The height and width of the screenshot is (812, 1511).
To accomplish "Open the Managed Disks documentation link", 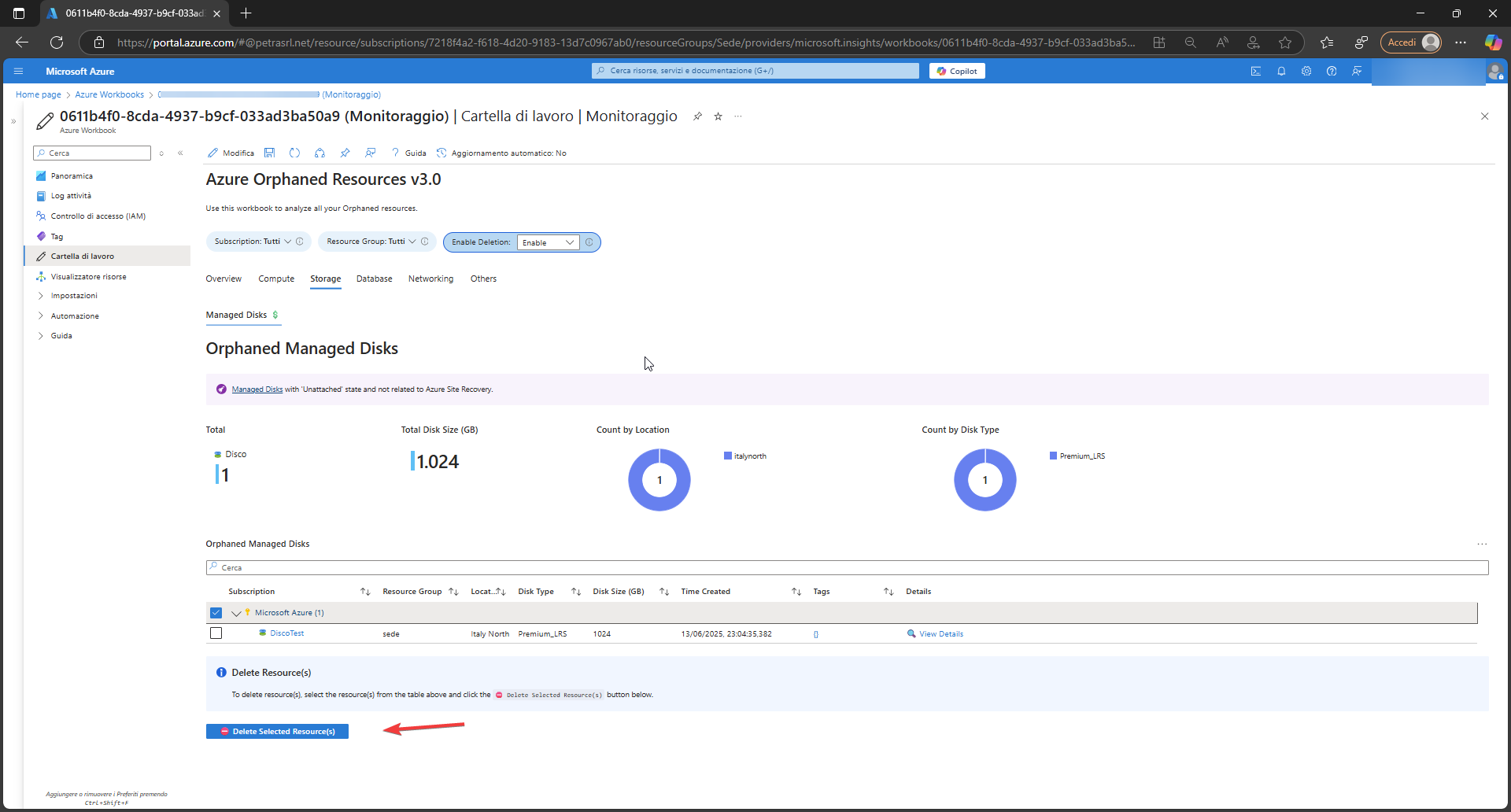I will tap(257, 389).
